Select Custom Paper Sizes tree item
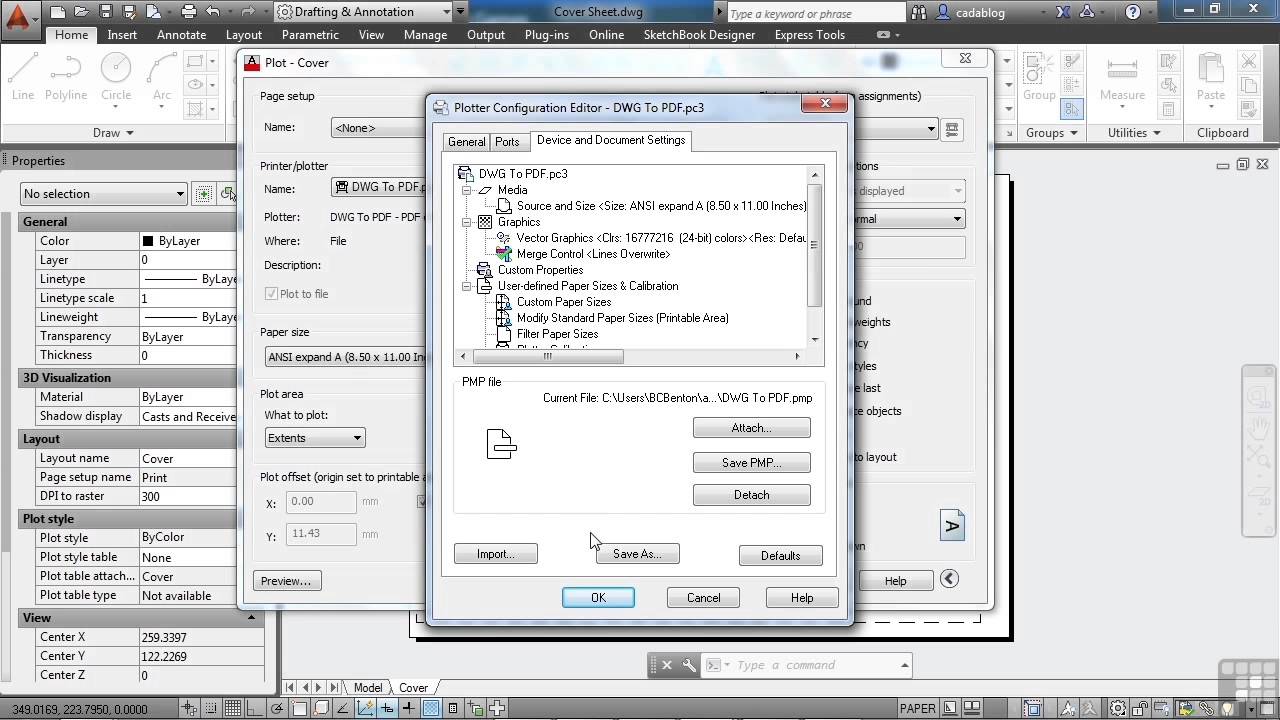 click(x=564, y=302)
